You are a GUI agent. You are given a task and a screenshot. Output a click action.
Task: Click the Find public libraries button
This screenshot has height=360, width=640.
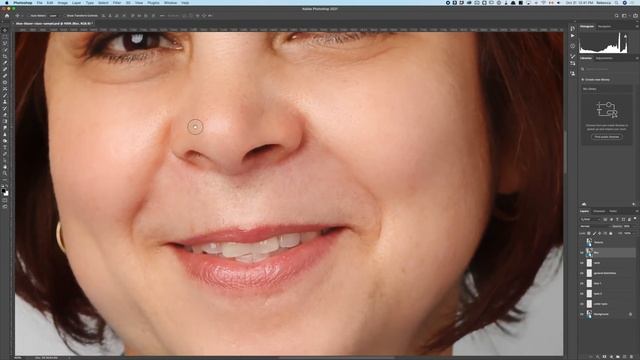607,137
